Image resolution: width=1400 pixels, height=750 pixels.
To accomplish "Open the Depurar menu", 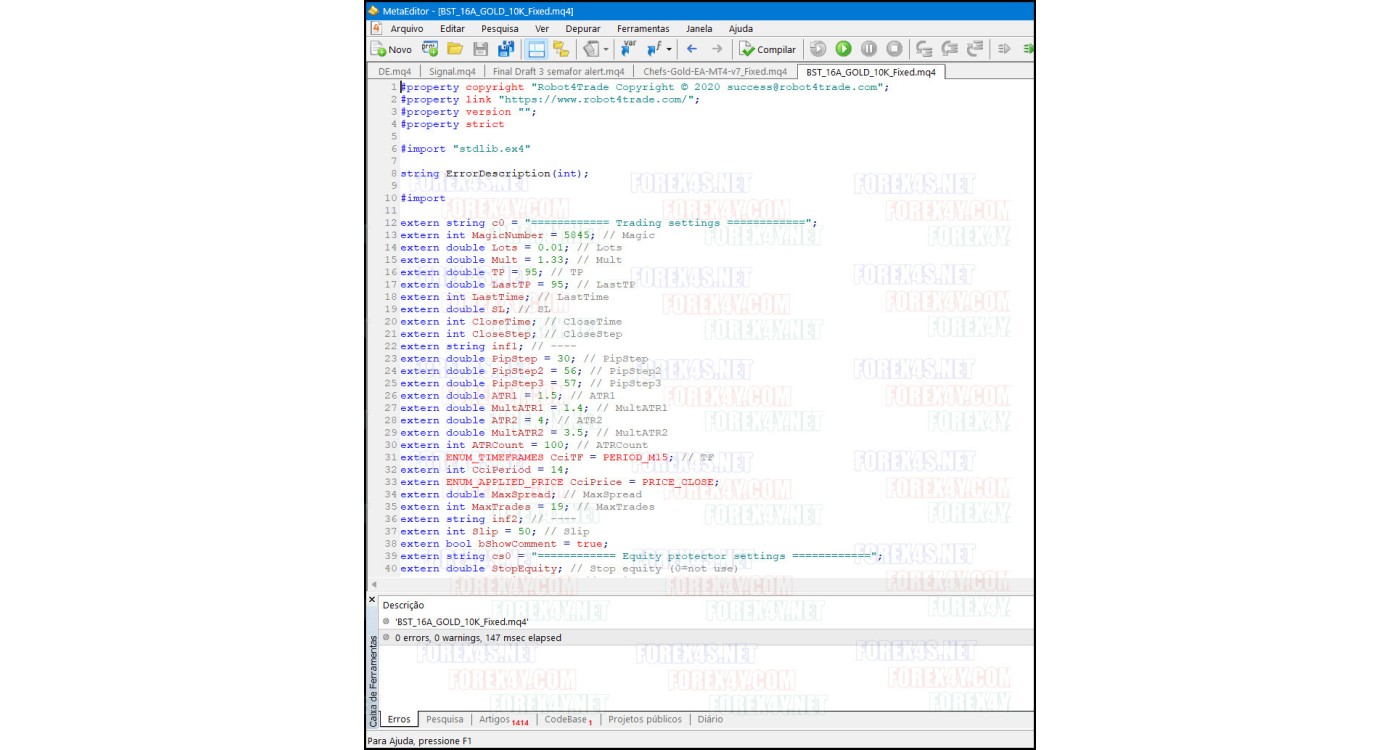I will click(583, 29).
